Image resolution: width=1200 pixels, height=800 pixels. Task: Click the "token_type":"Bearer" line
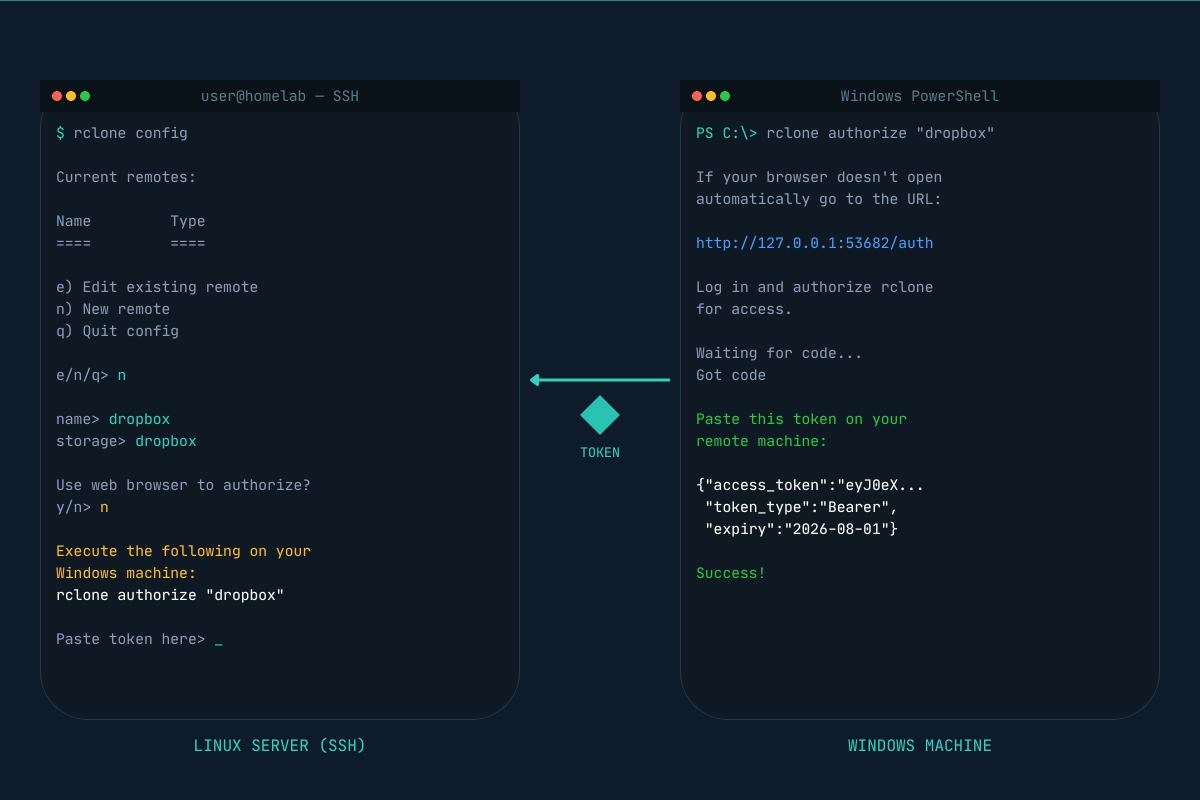coord(801,507)
